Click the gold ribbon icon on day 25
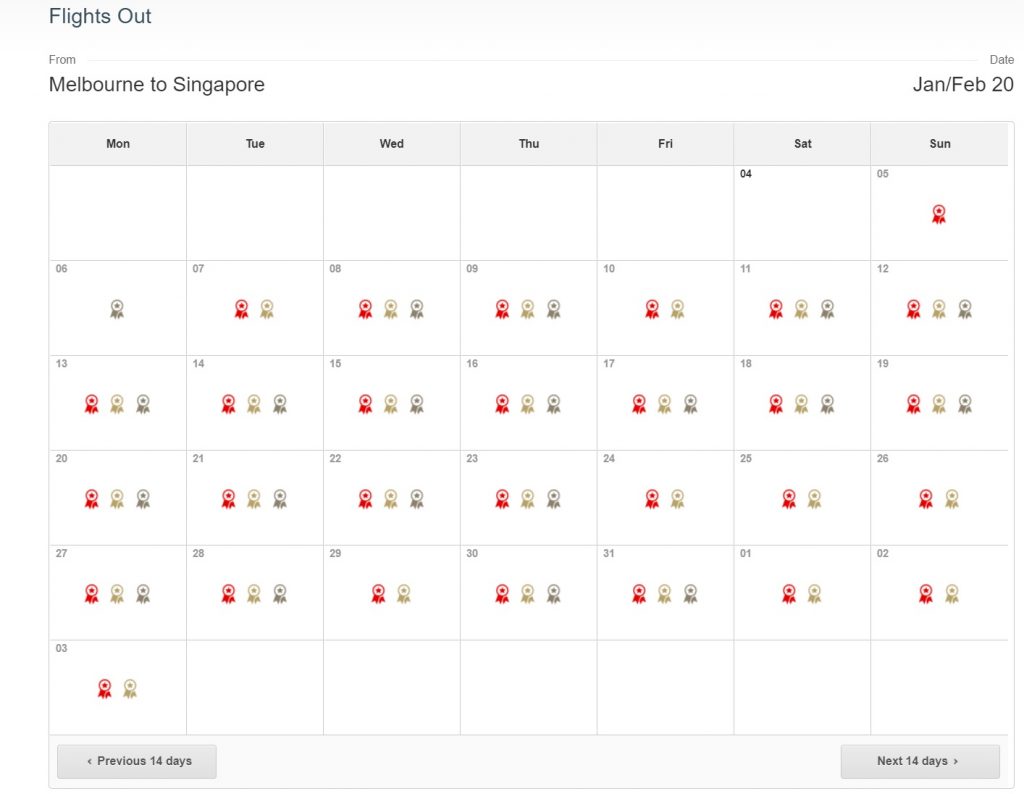The image size is (1024, 794). click(814, 499)
